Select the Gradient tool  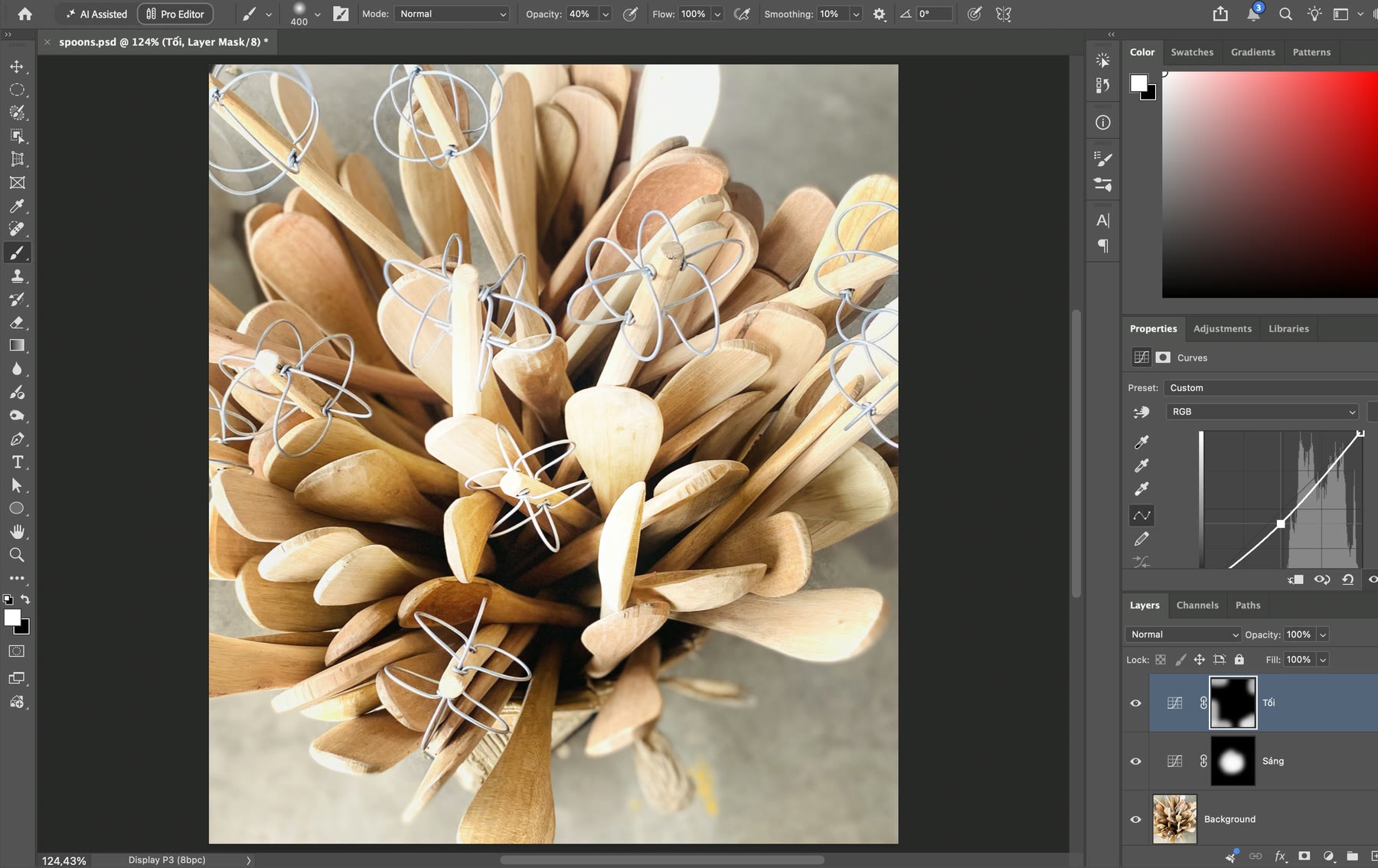click(17, 345)
